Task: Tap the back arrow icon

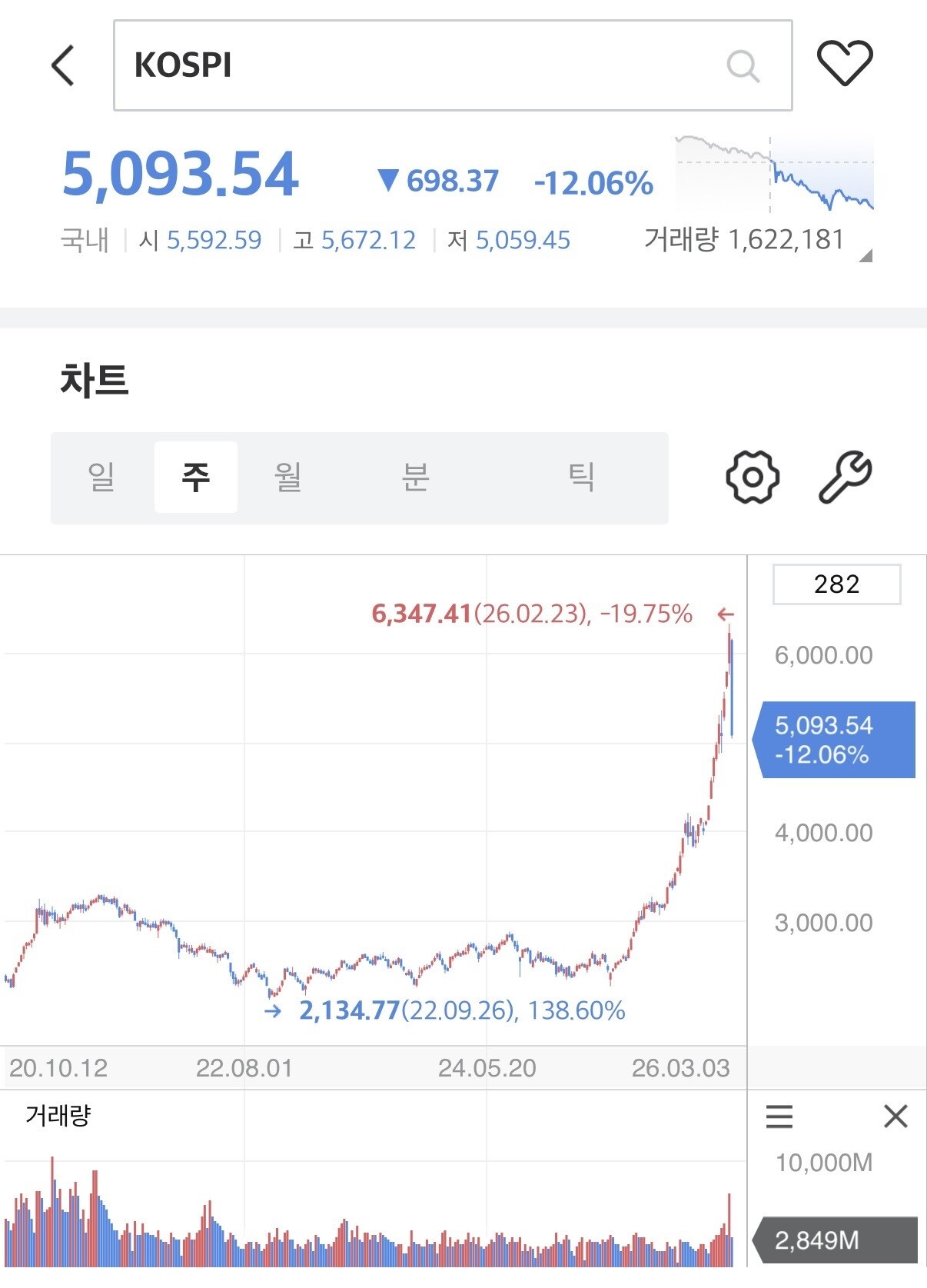Action: 63,65
